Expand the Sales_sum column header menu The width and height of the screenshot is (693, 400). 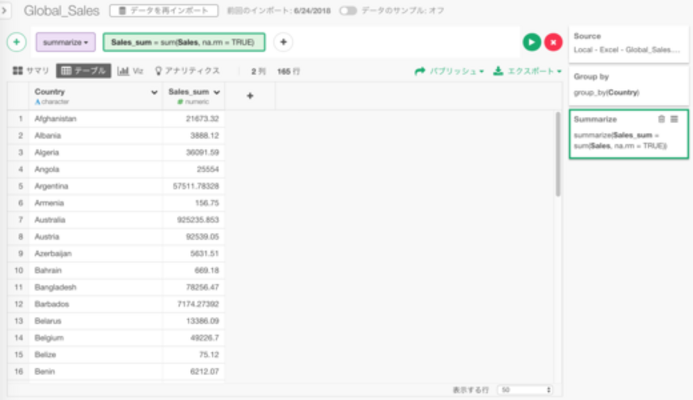(217, 92)
